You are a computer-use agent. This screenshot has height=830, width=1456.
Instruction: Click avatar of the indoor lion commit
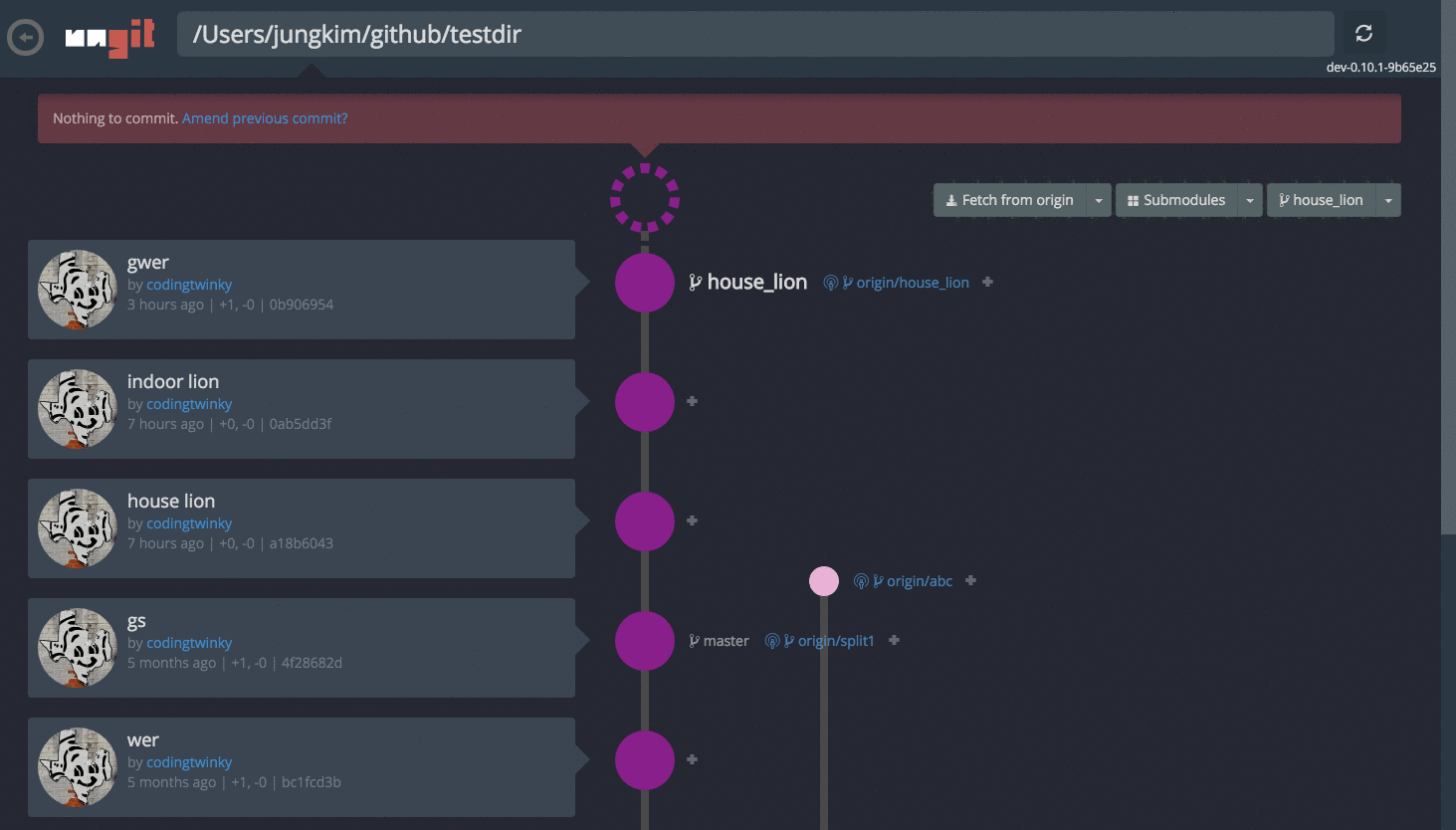click(x=78, y=409)
